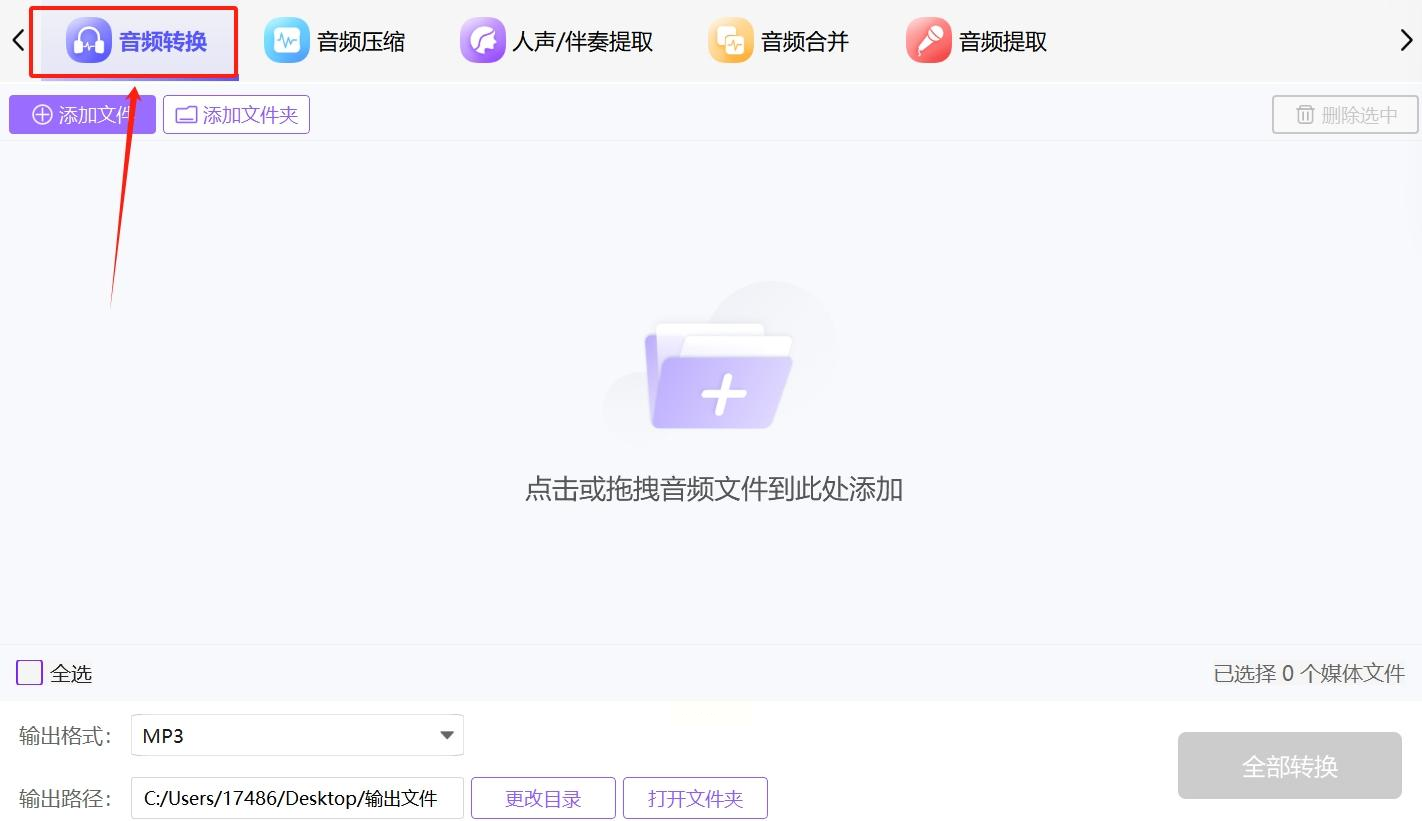Show more tools with right chevron
The image size is (1422, 821).
coord(1405,40)
